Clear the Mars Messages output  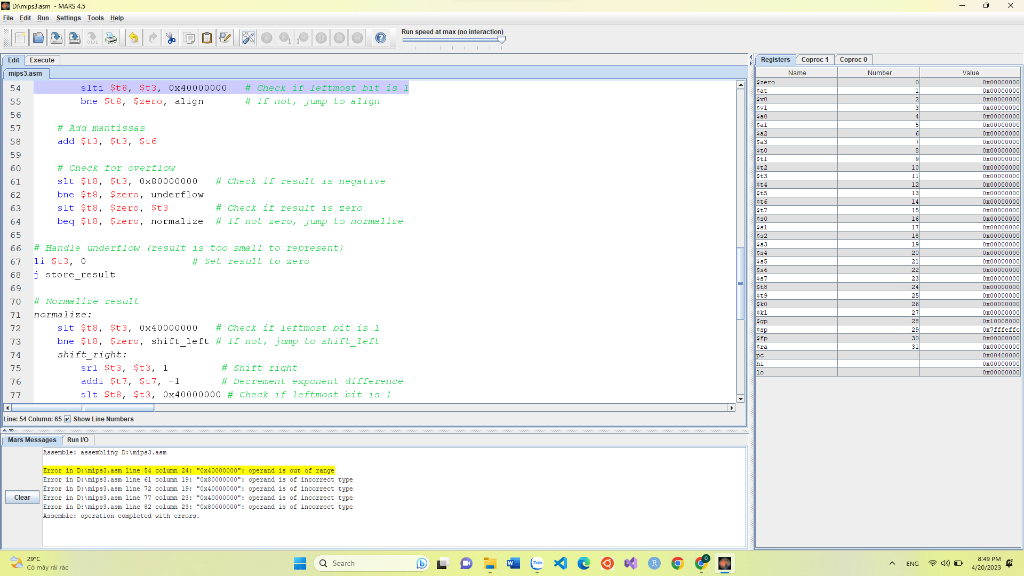click(22, 498)
